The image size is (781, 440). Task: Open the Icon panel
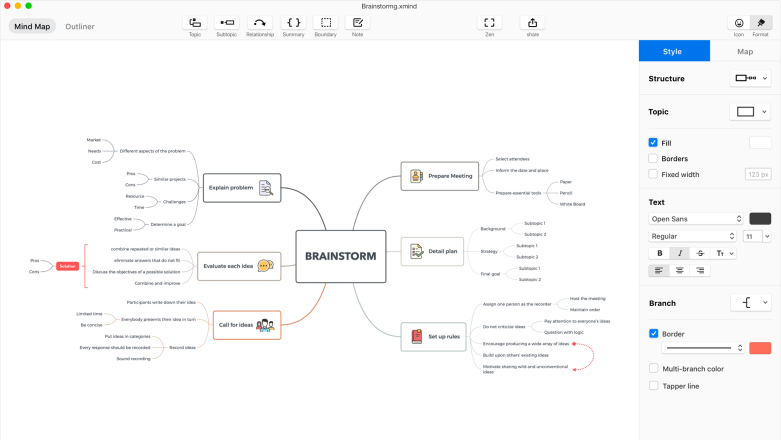[x=739, y=22]
